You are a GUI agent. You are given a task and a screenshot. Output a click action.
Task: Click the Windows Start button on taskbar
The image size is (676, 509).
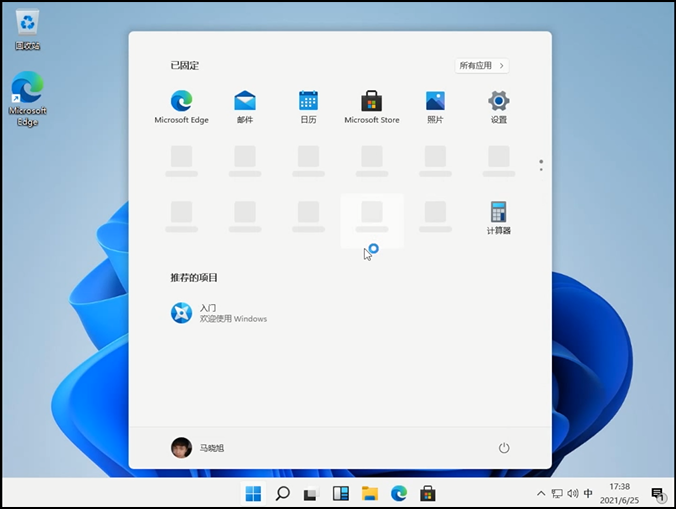253,493
